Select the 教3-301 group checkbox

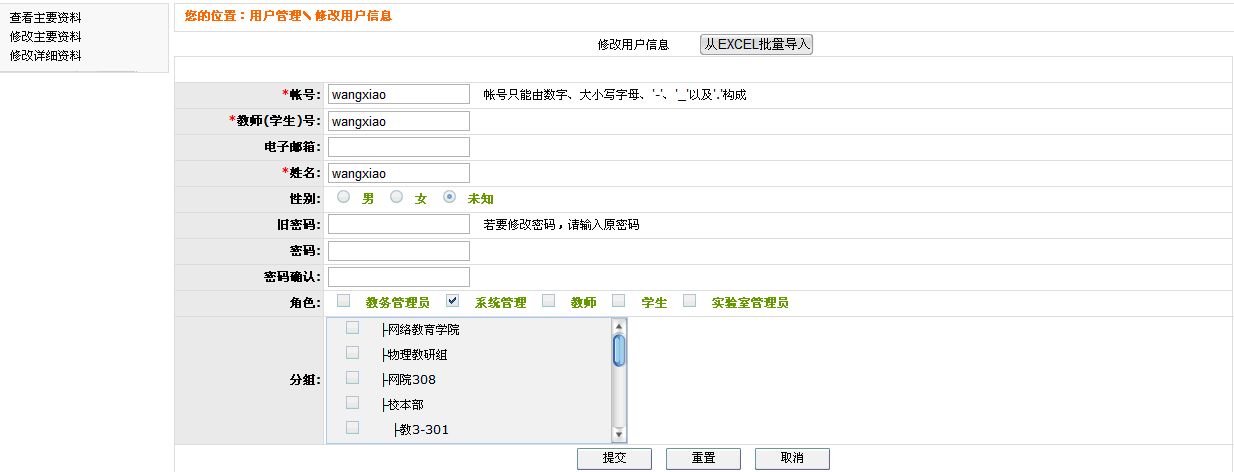point(353,428)
